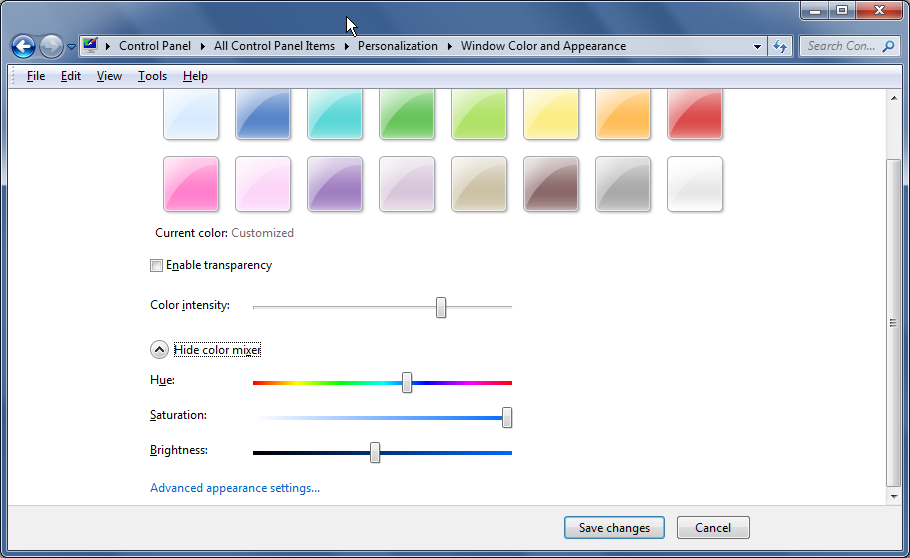Expand arrow after Personalization breadcrumb
Viewport: 910px width, 558px height.
(x=450, y=46)
